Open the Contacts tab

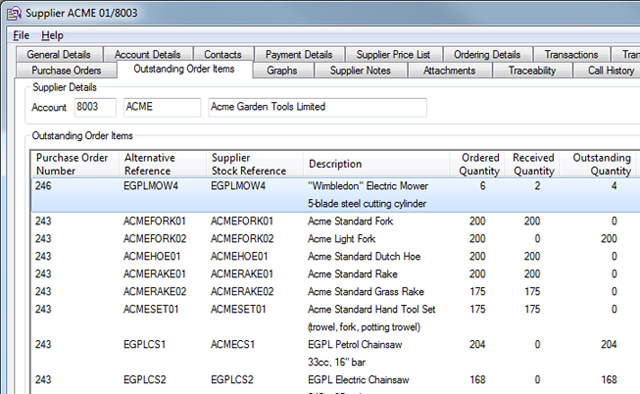coord(223,54)
